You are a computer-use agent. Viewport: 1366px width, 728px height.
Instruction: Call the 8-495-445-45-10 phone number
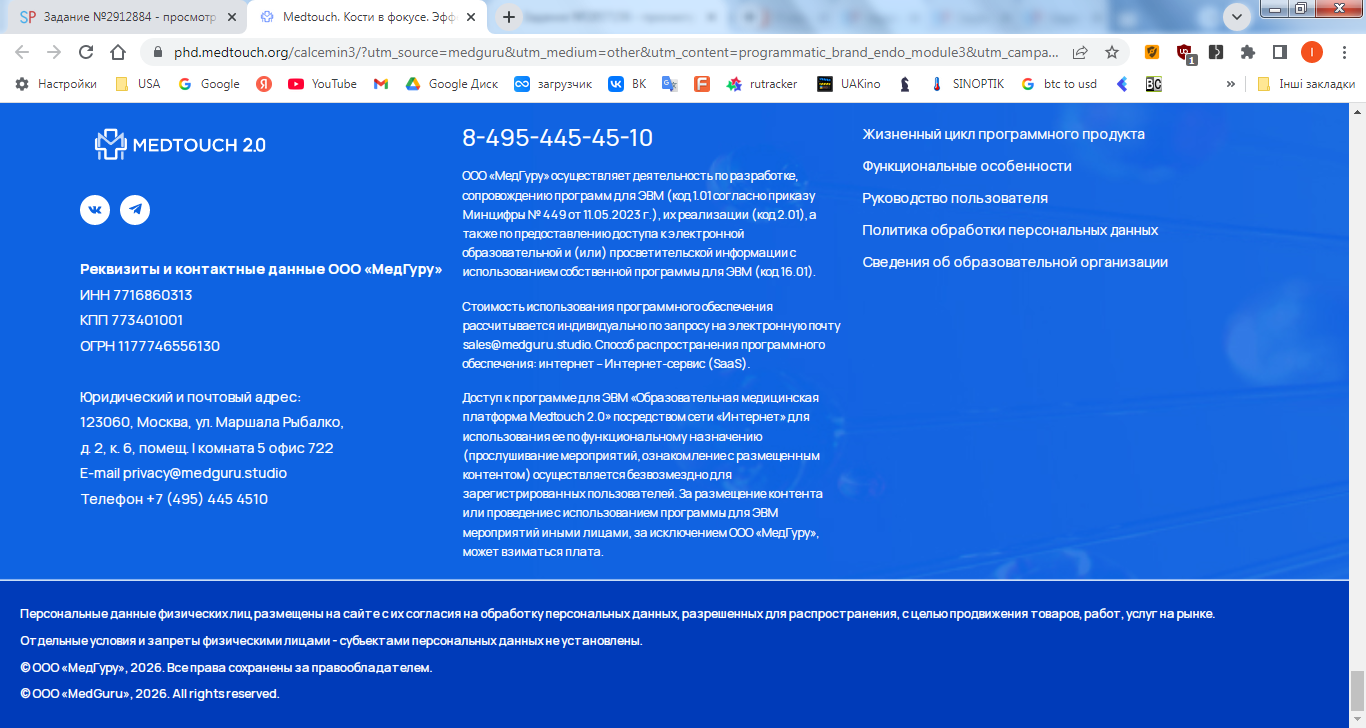point(557,138)
